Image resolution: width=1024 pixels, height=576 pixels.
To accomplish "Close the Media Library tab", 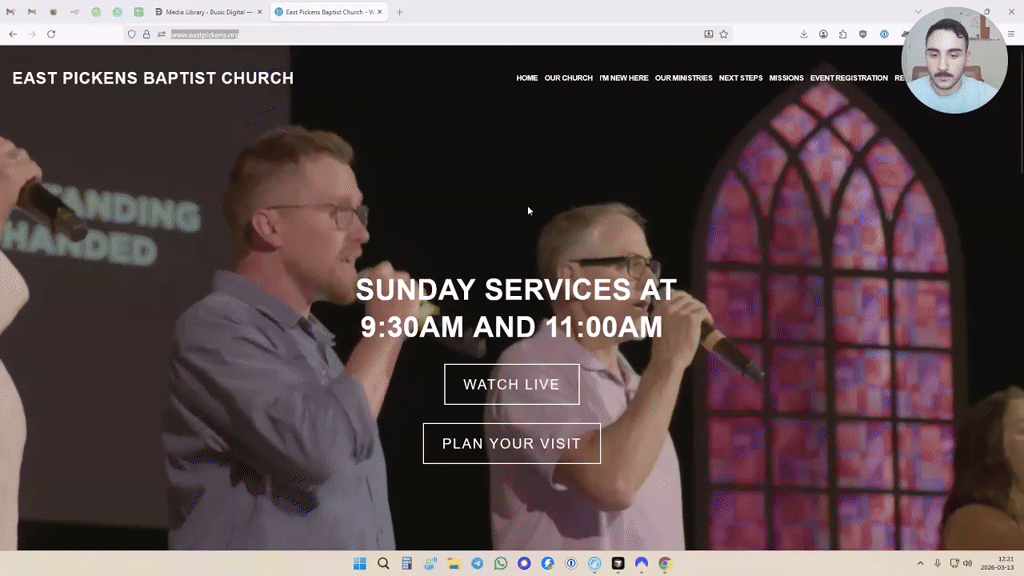I will (x=259, y=12).
